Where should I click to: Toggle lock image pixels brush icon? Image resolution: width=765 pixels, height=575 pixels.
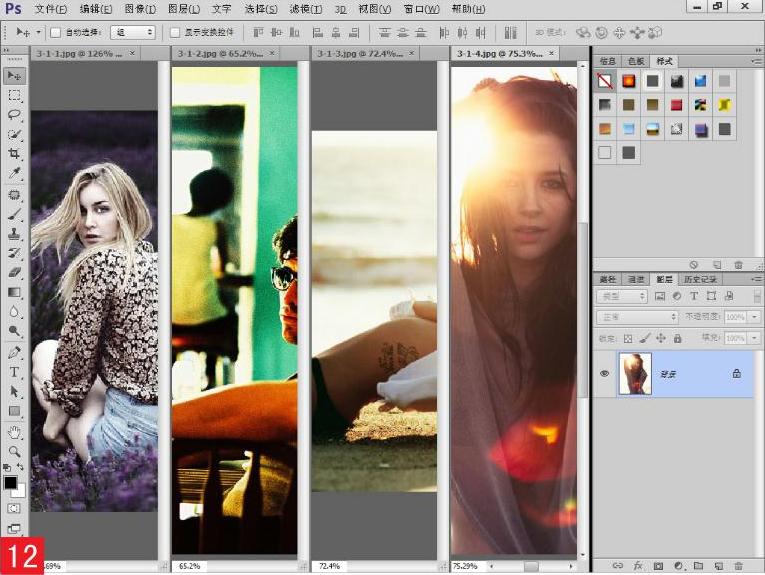click(x=644, y=338)
